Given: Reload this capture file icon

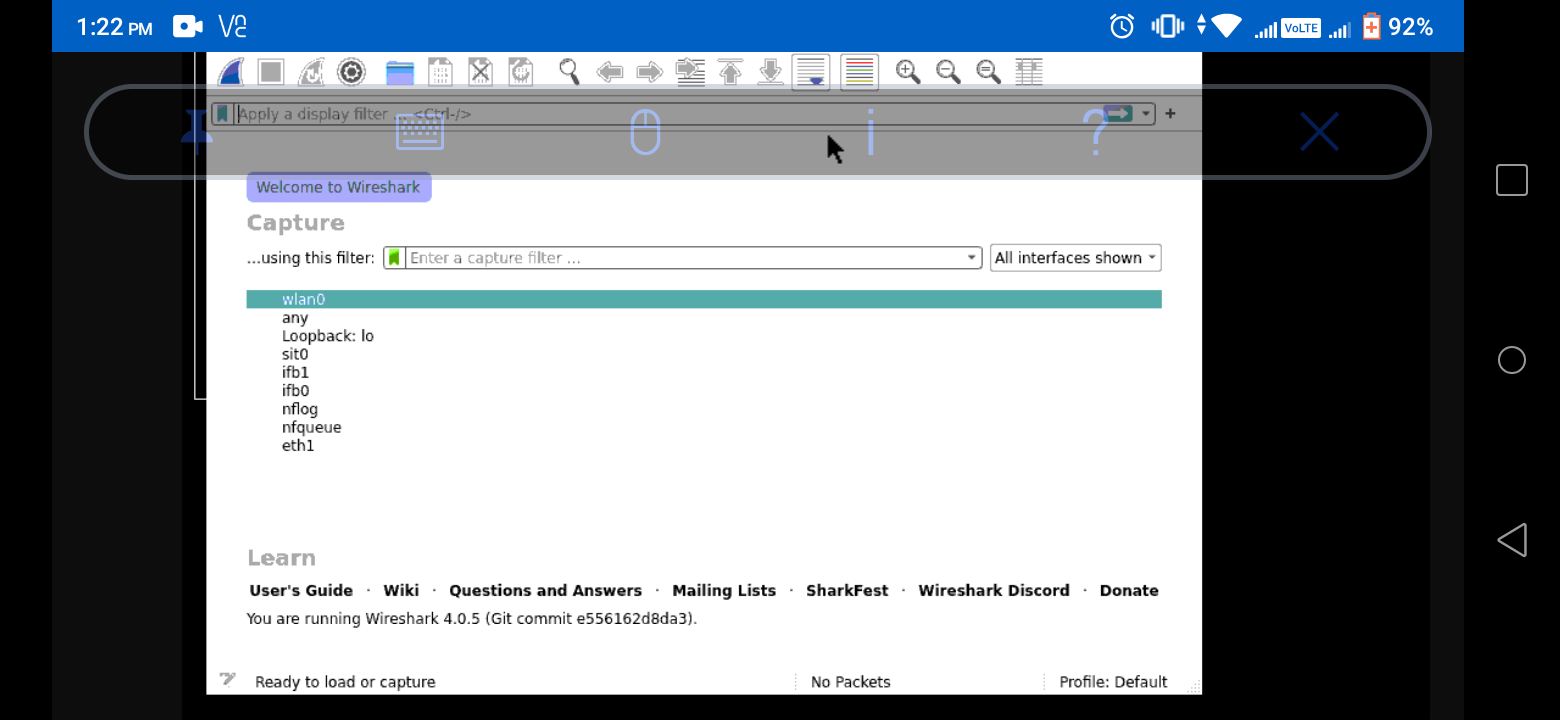Looking at the screenshot, I should (x=521, y=72).
